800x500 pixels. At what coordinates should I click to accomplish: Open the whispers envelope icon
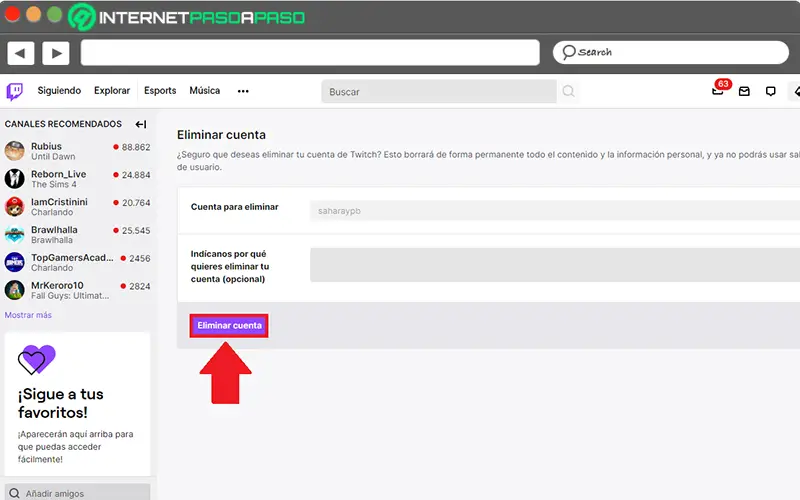coord(744,91)
